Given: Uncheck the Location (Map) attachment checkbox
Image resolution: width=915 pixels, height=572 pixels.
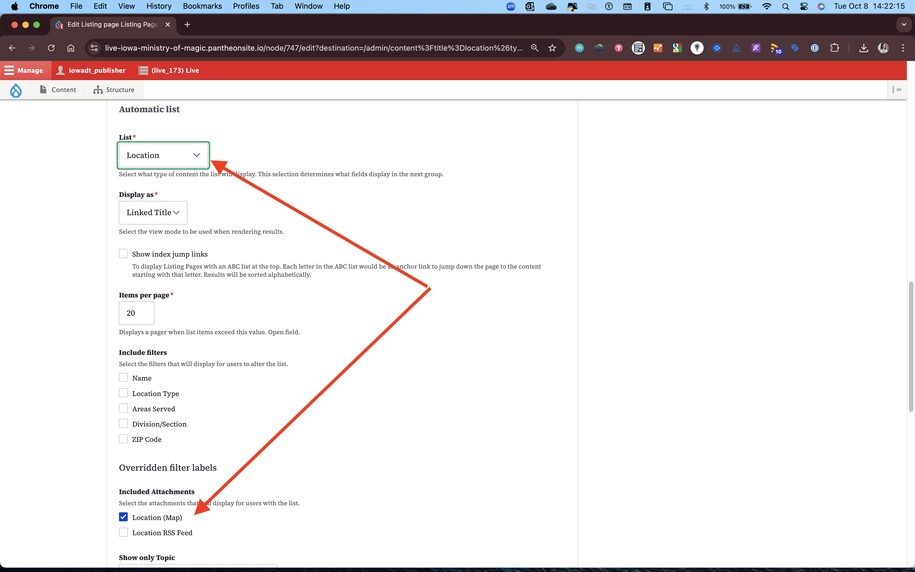Looking at the screenshot, I should pos(123,517).
